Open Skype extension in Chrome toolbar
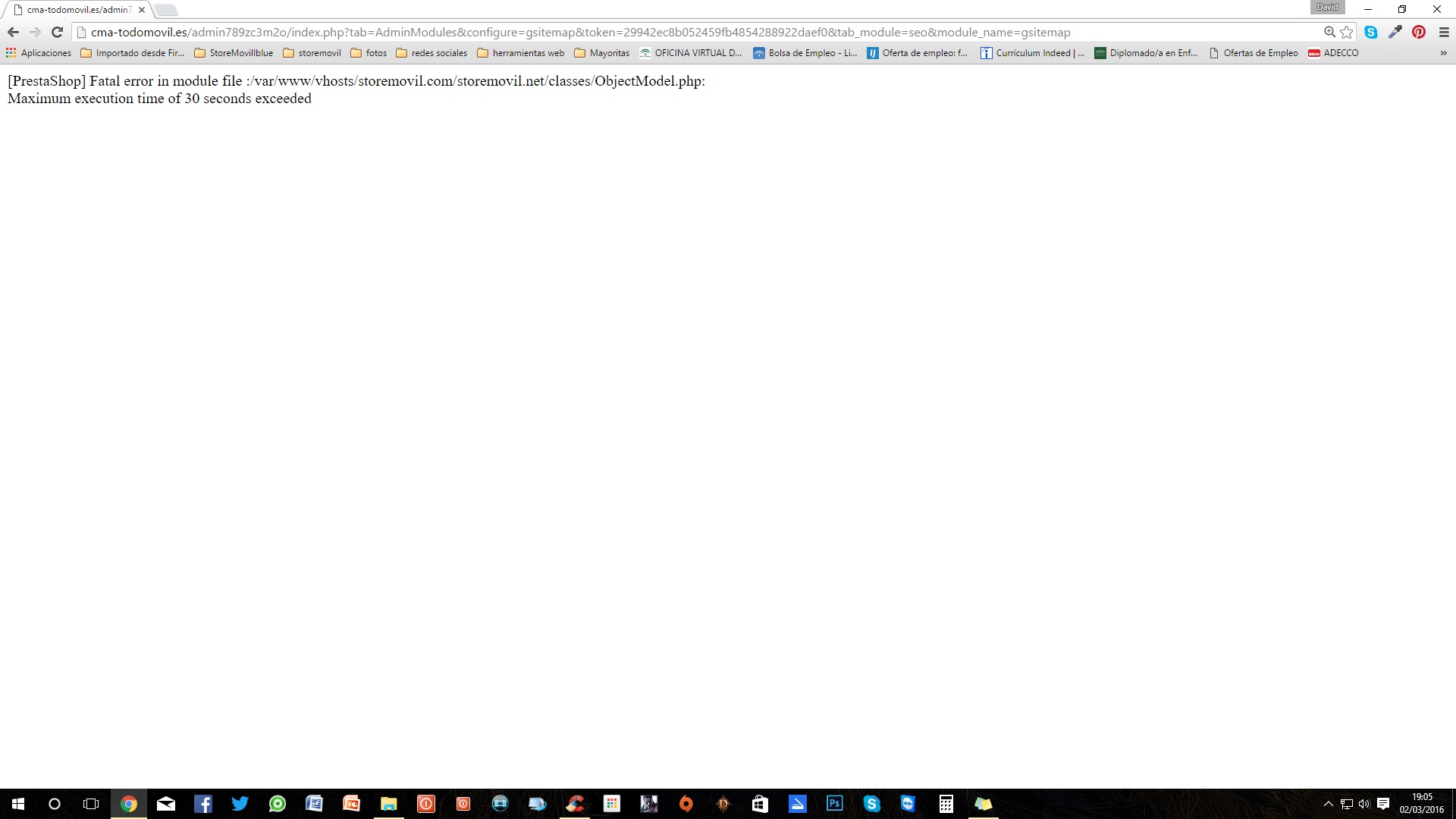The image size is (1456, 819). (x=1371, y=32)
